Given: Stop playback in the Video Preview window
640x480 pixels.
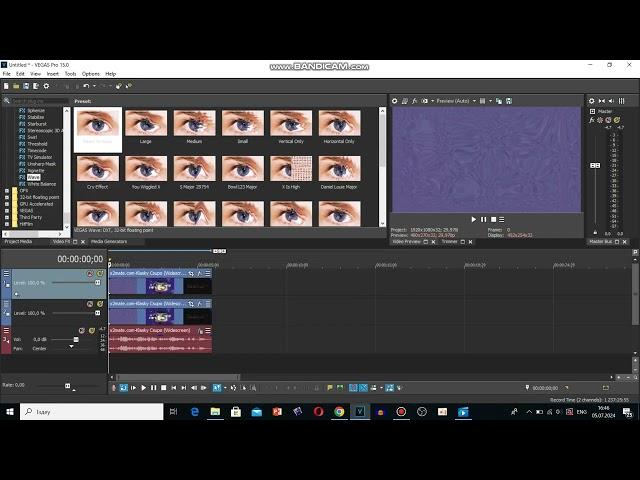Looking at the screenshot, I should click(x=493, y=220).
